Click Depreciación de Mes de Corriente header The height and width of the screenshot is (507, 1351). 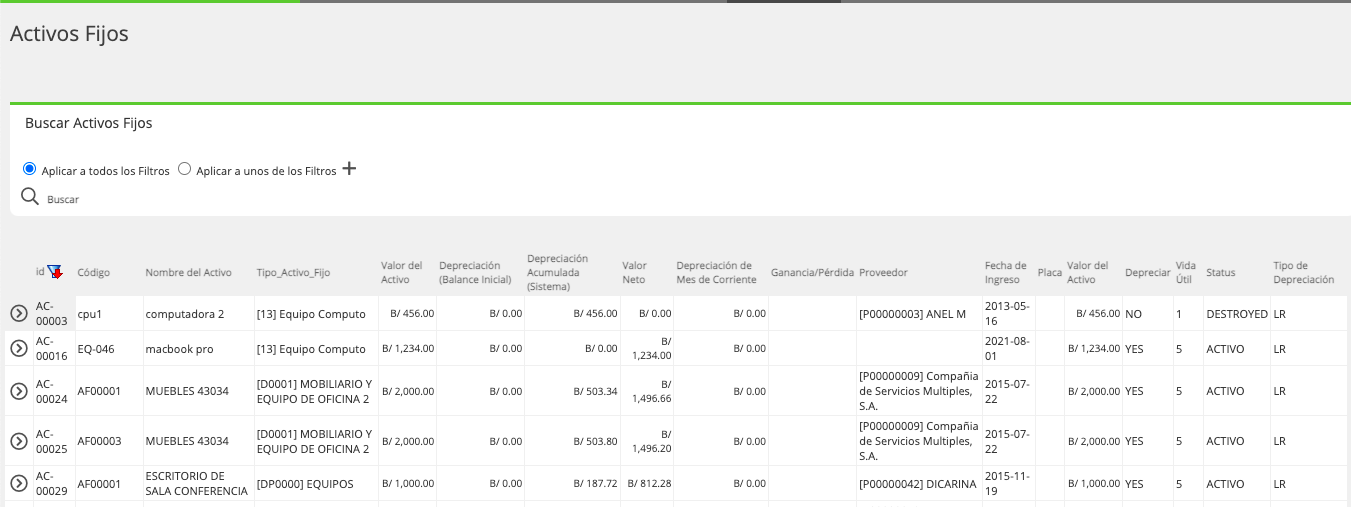coord(716,272)
